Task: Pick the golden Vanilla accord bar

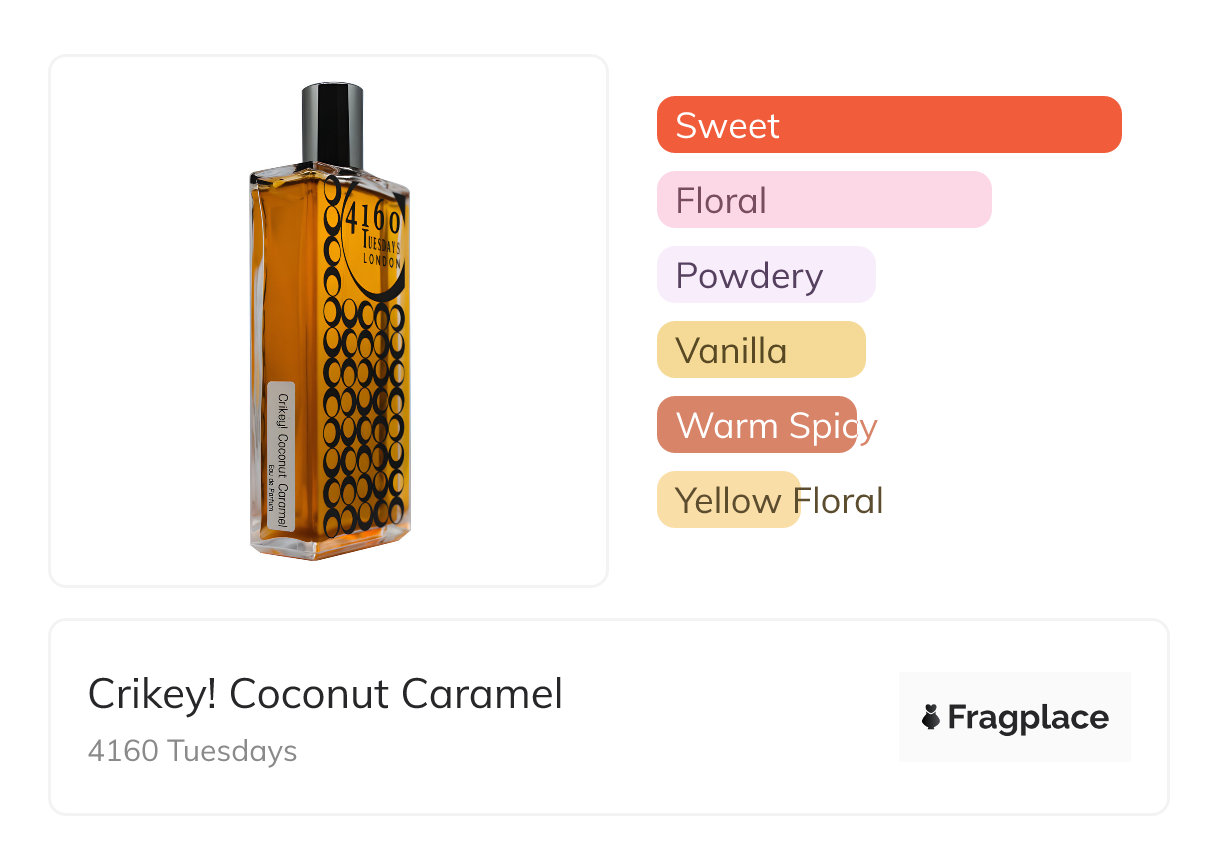Action: click(761, 350)
